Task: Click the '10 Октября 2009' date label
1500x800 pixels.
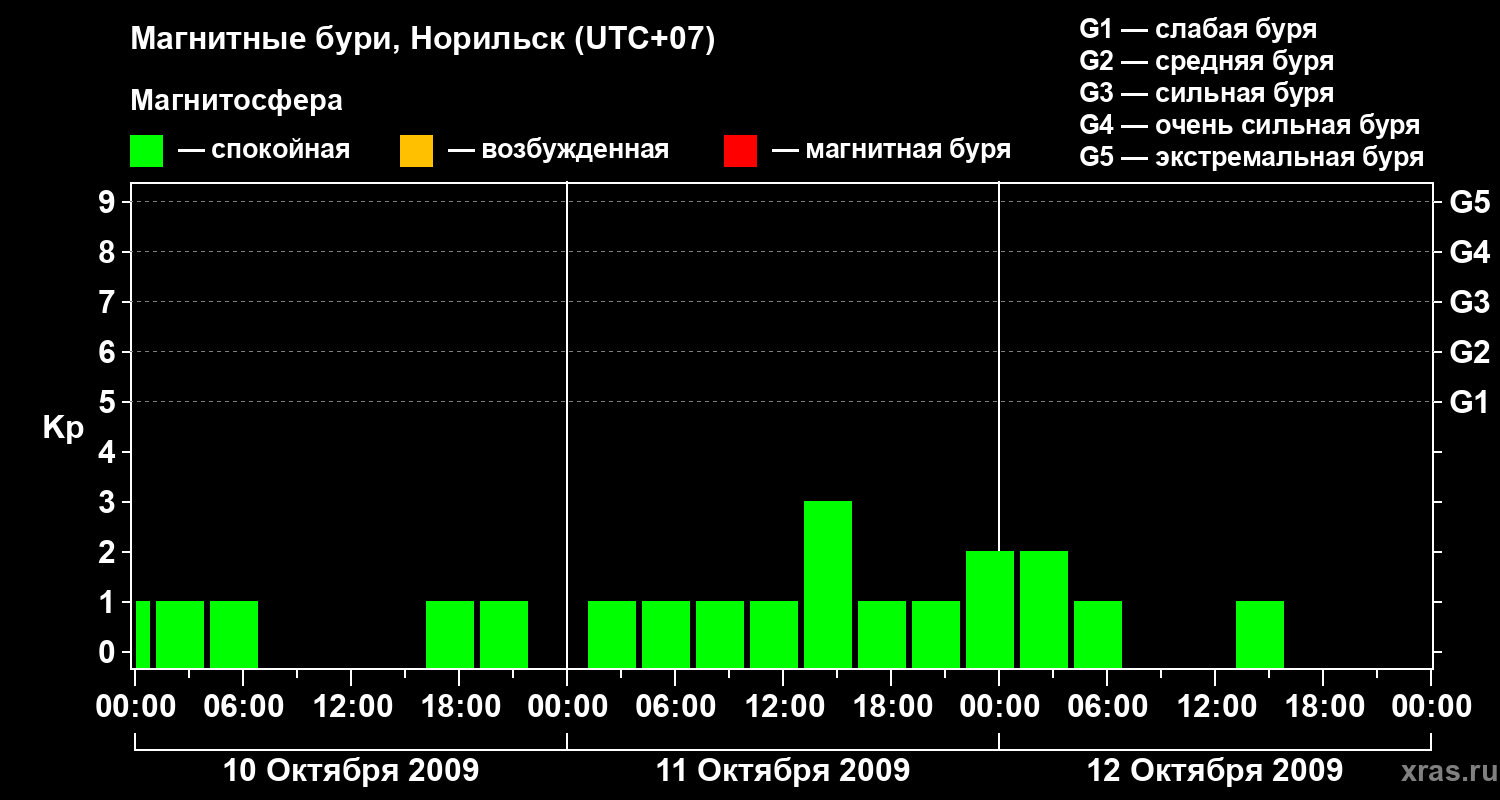Action: pyautogui.click(x=351, y=771)
